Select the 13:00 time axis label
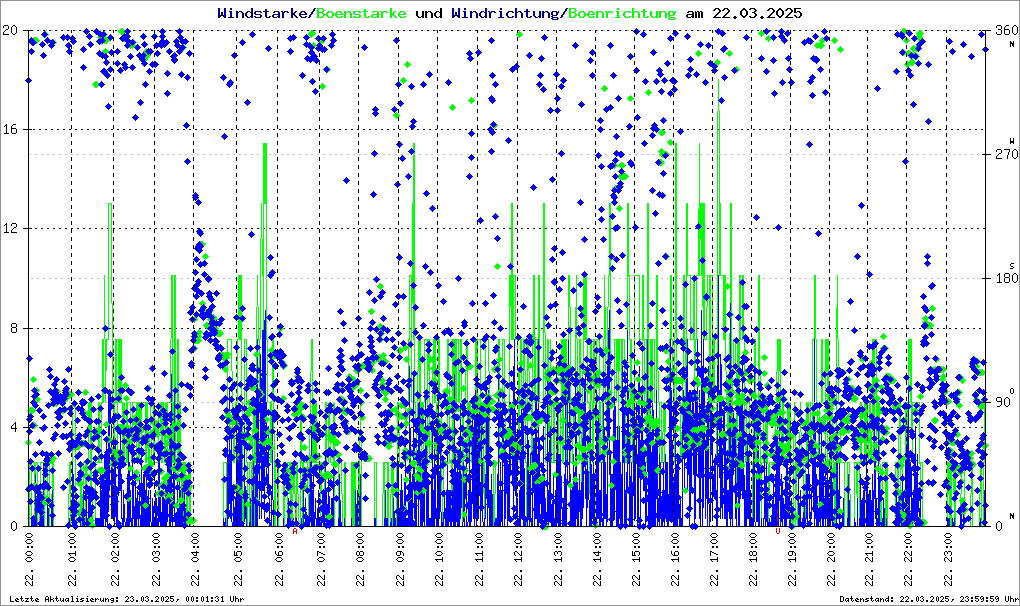Viewport: 1020px width, 606px height. click(x=558, y=559)
